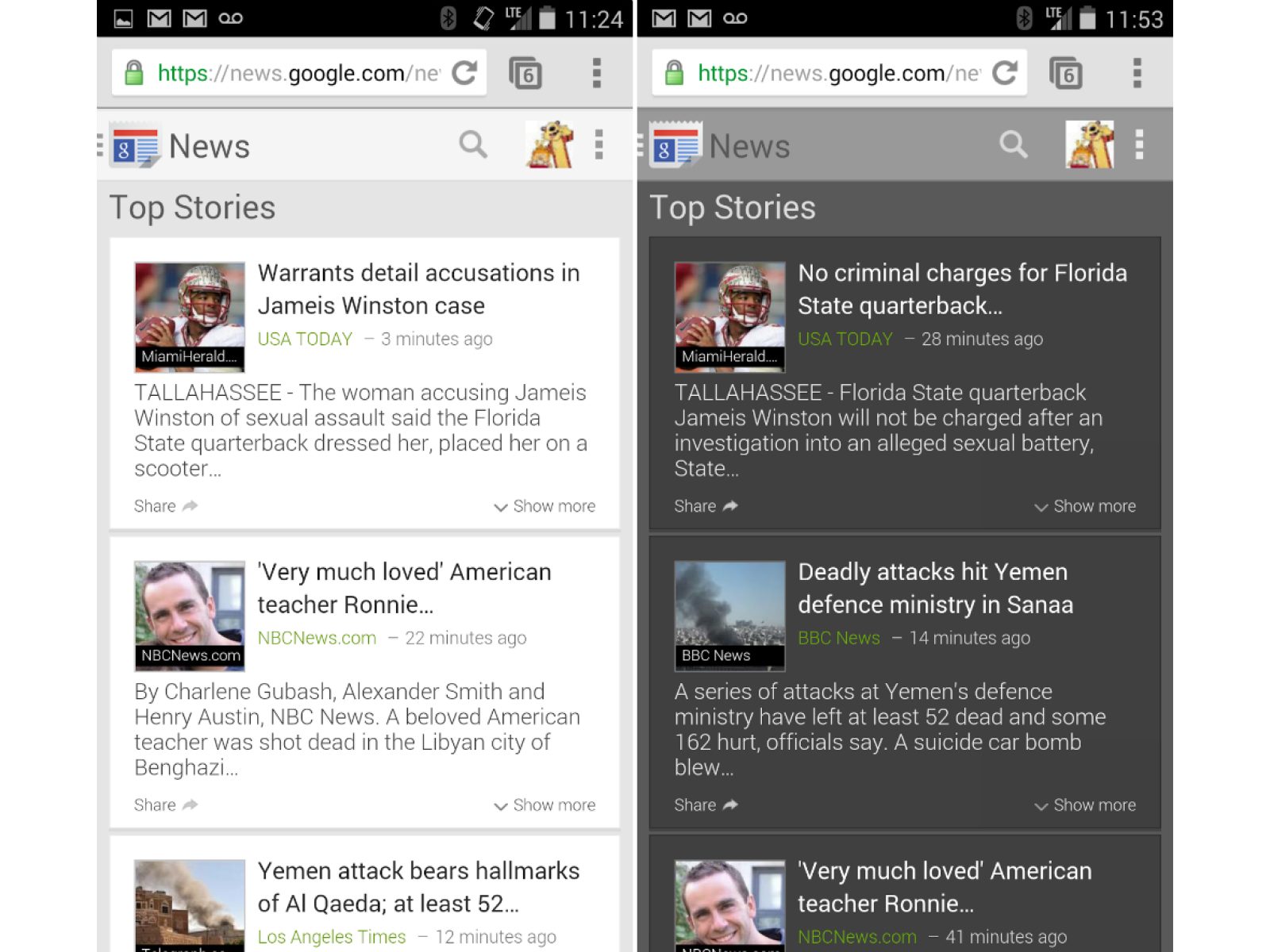Viewport: 1270px width, 952px height.
Task: Tap the Google News logo in dark header
Action: [x=675, y=145]
